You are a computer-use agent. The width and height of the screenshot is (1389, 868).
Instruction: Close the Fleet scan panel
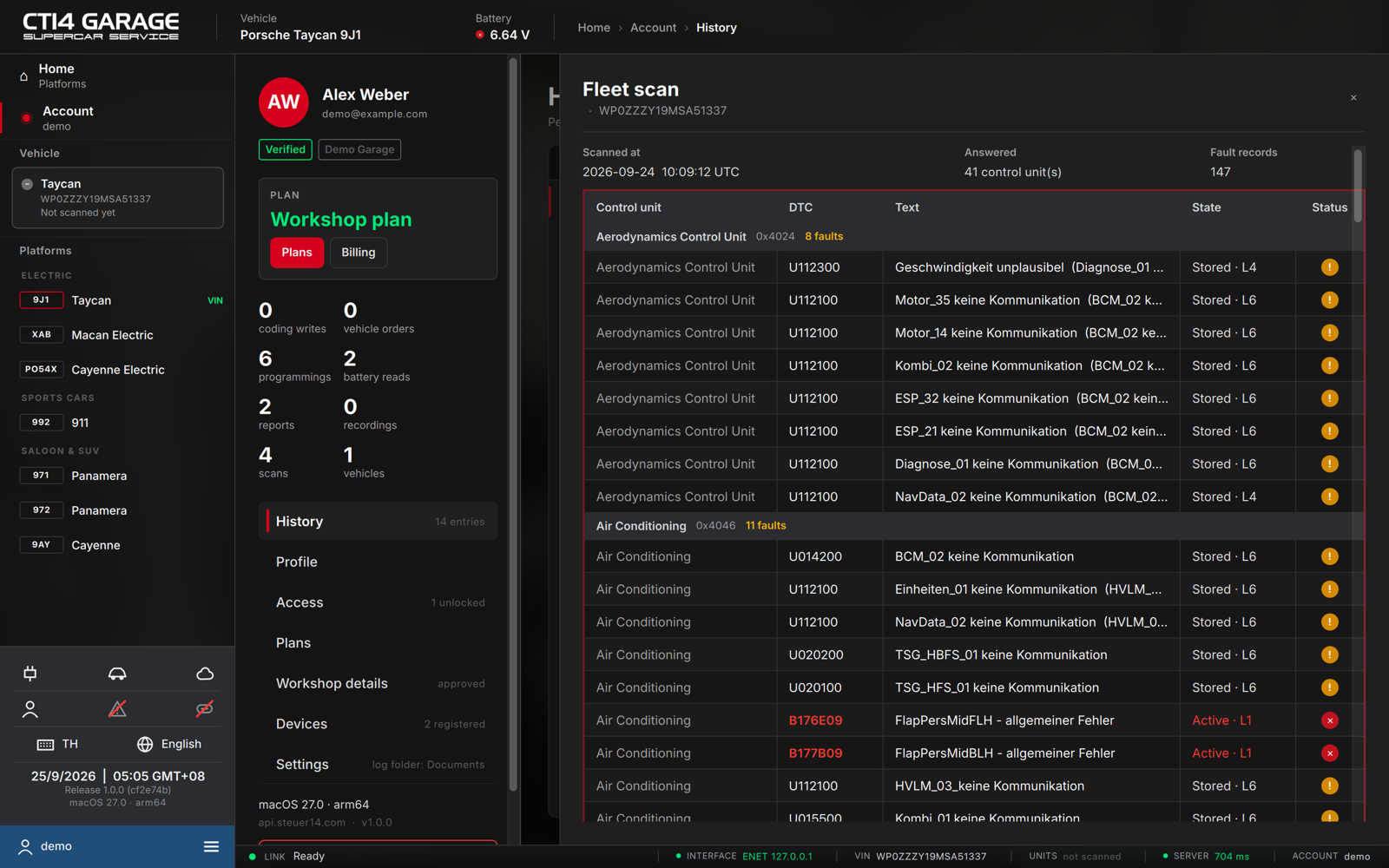1353,98
